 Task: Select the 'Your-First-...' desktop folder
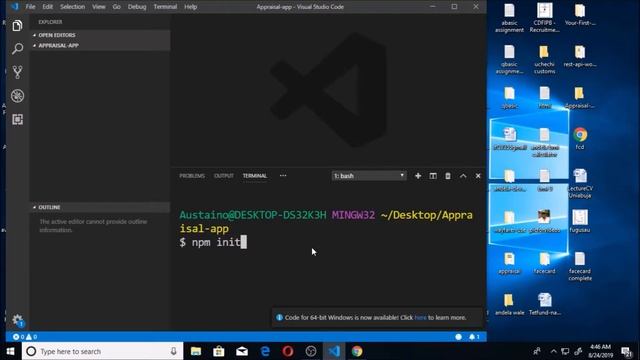tap(580, 16)
